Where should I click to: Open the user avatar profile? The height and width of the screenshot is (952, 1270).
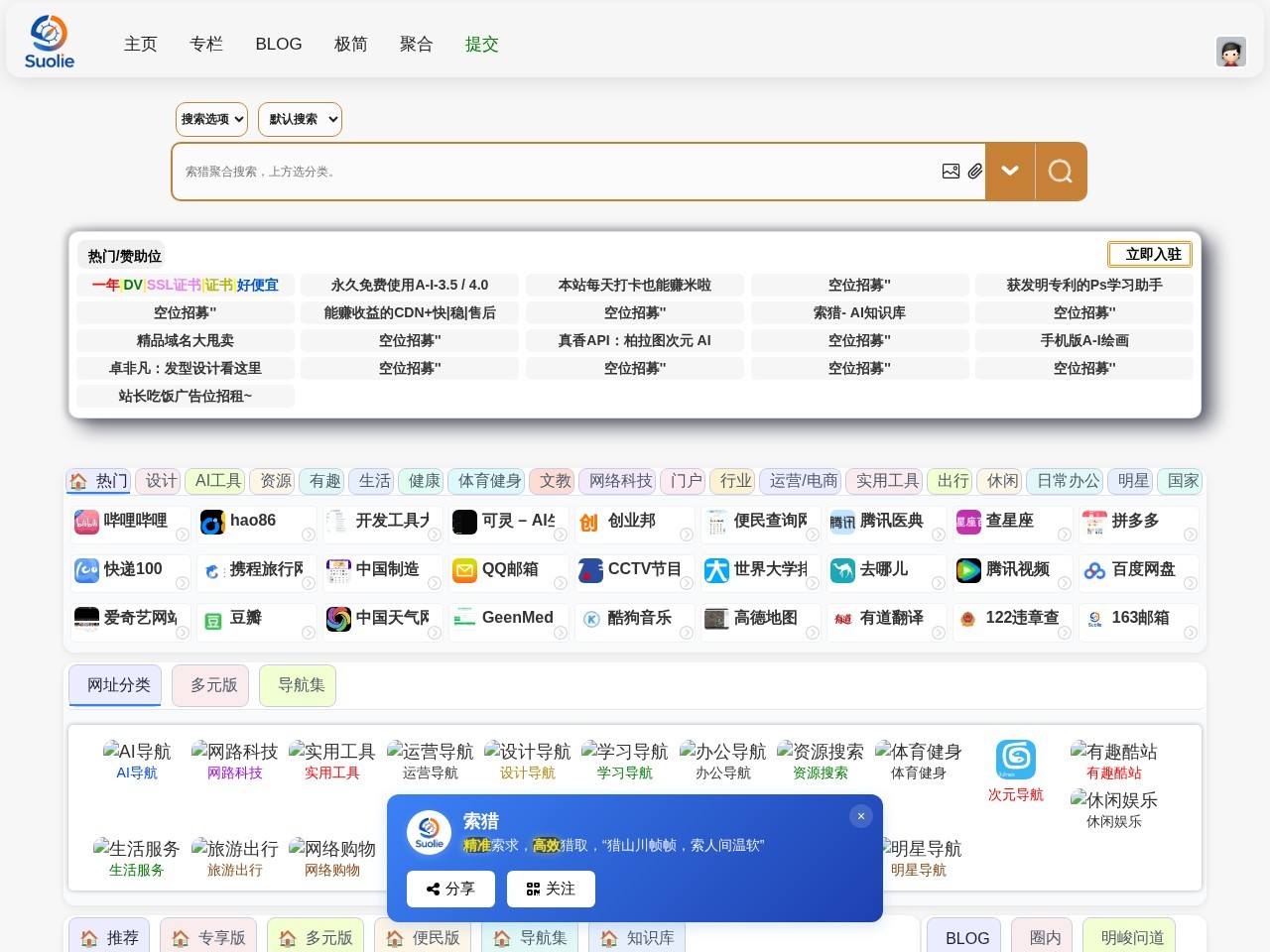(1230, 52)
